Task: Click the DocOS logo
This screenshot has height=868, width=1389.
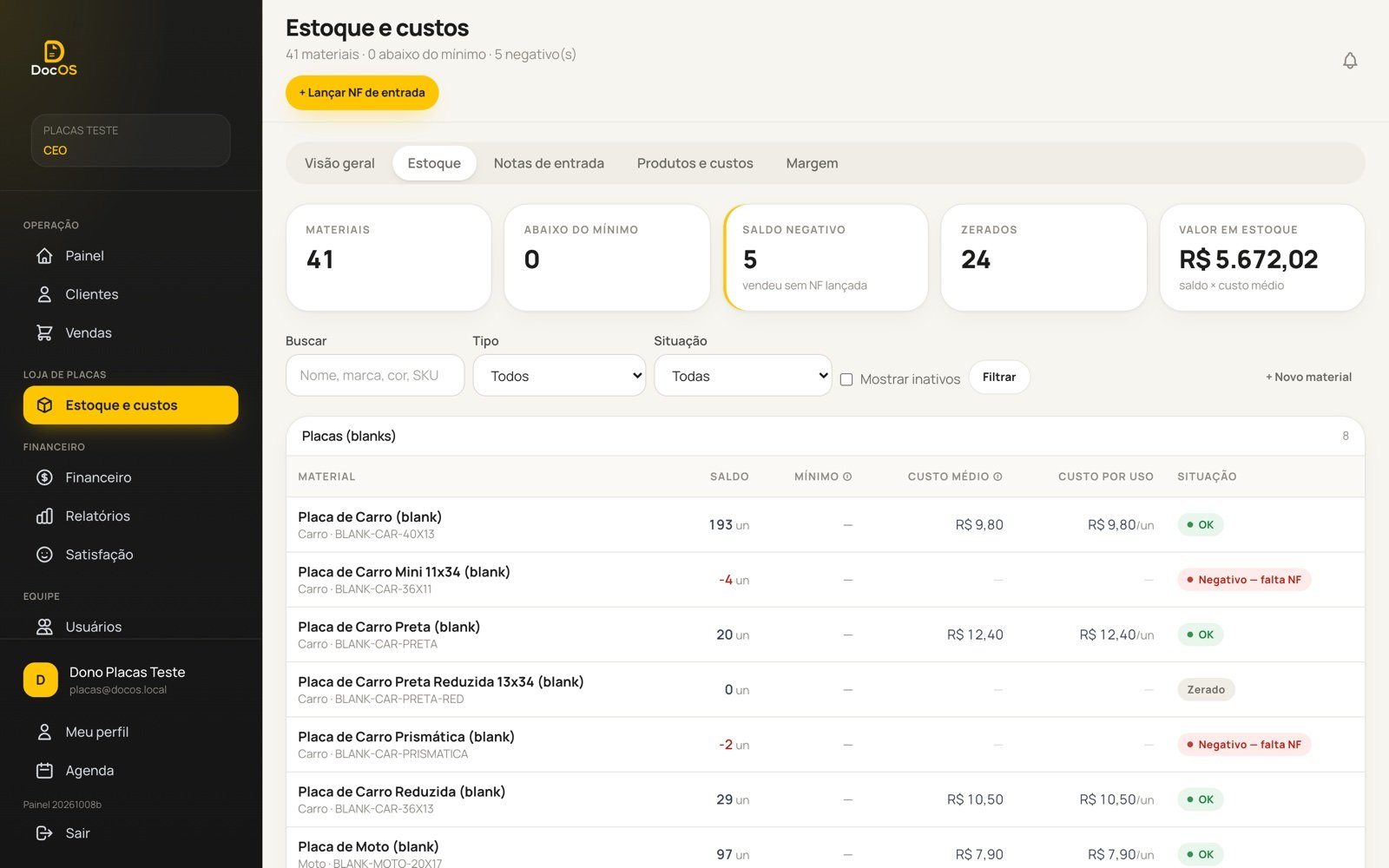Action: [54, 58]
